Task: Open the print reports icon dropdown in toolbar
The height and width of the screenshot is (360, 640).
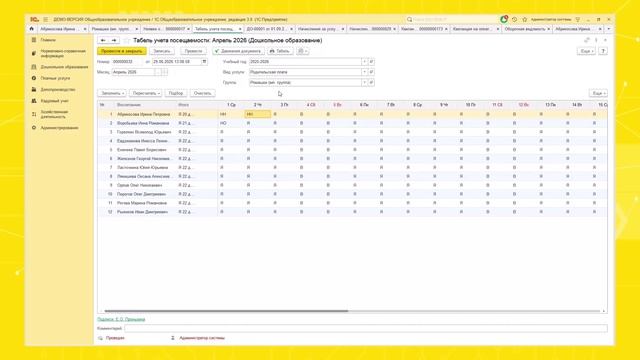Action: (302, 51)
